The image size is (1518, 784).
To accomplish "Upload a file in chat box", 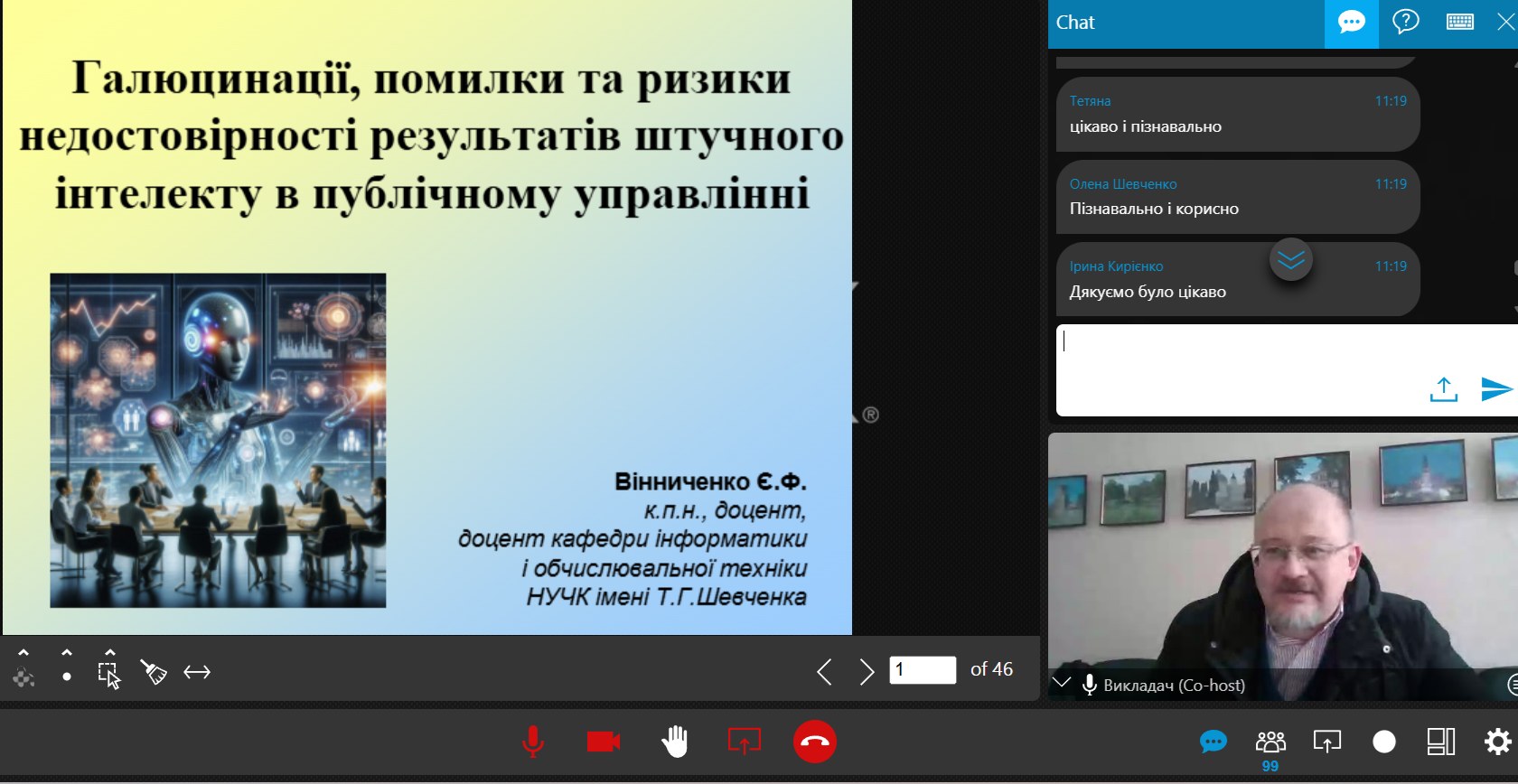I will coord(1444,389).
